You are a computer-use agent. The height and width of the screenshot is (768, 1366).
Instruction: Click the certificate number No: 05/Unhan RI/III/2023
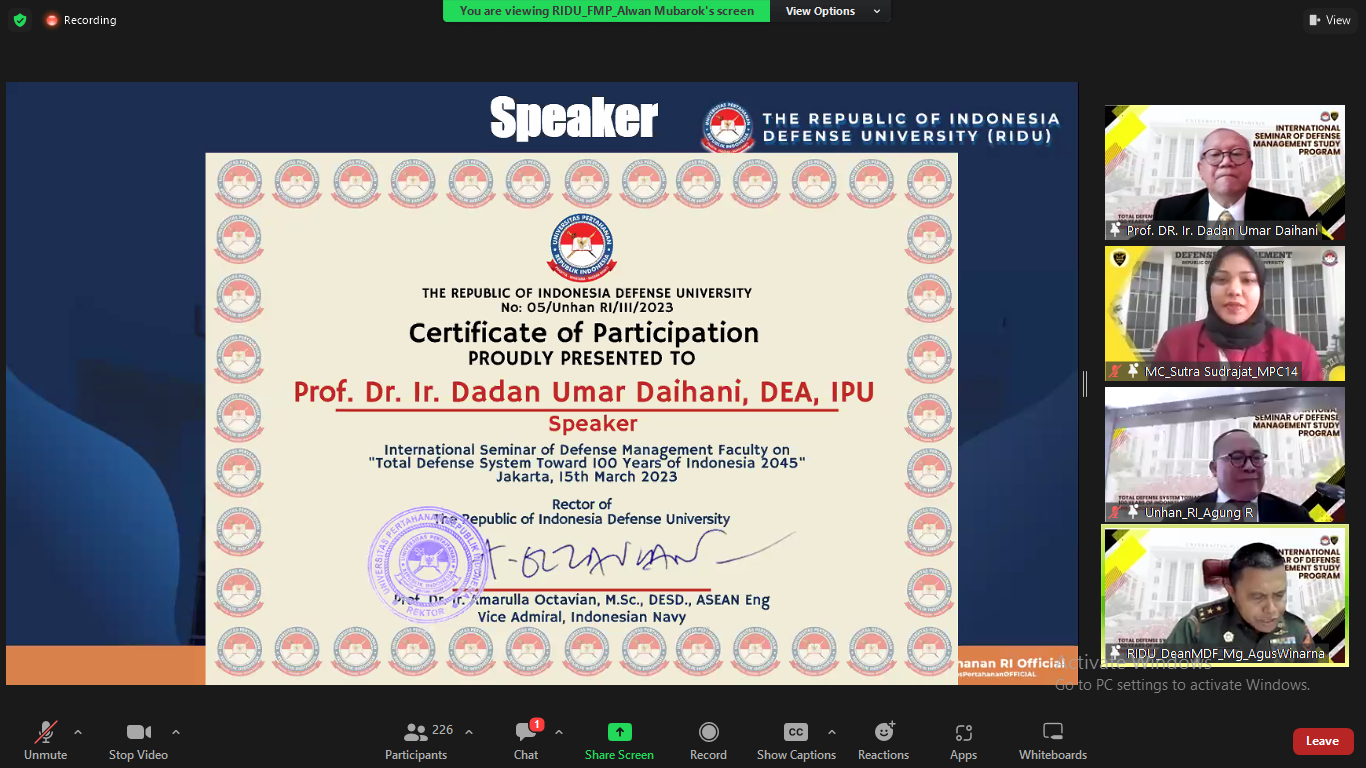pos(587,307)
